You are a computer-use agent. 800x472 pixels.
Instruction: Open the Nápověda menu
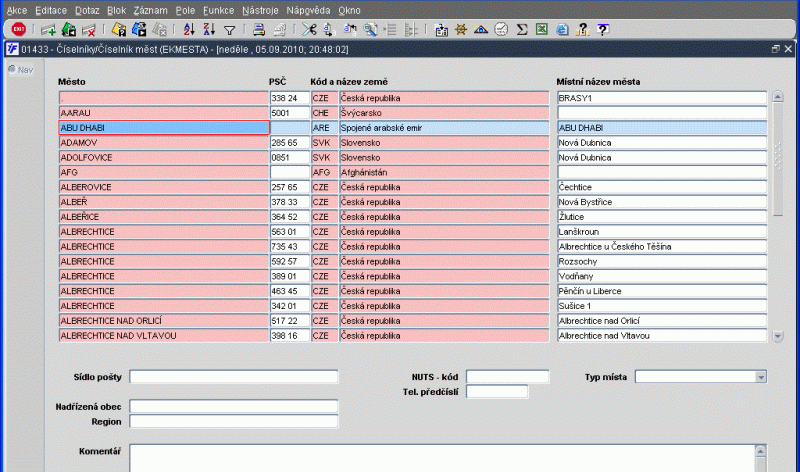tap(308, 10)
